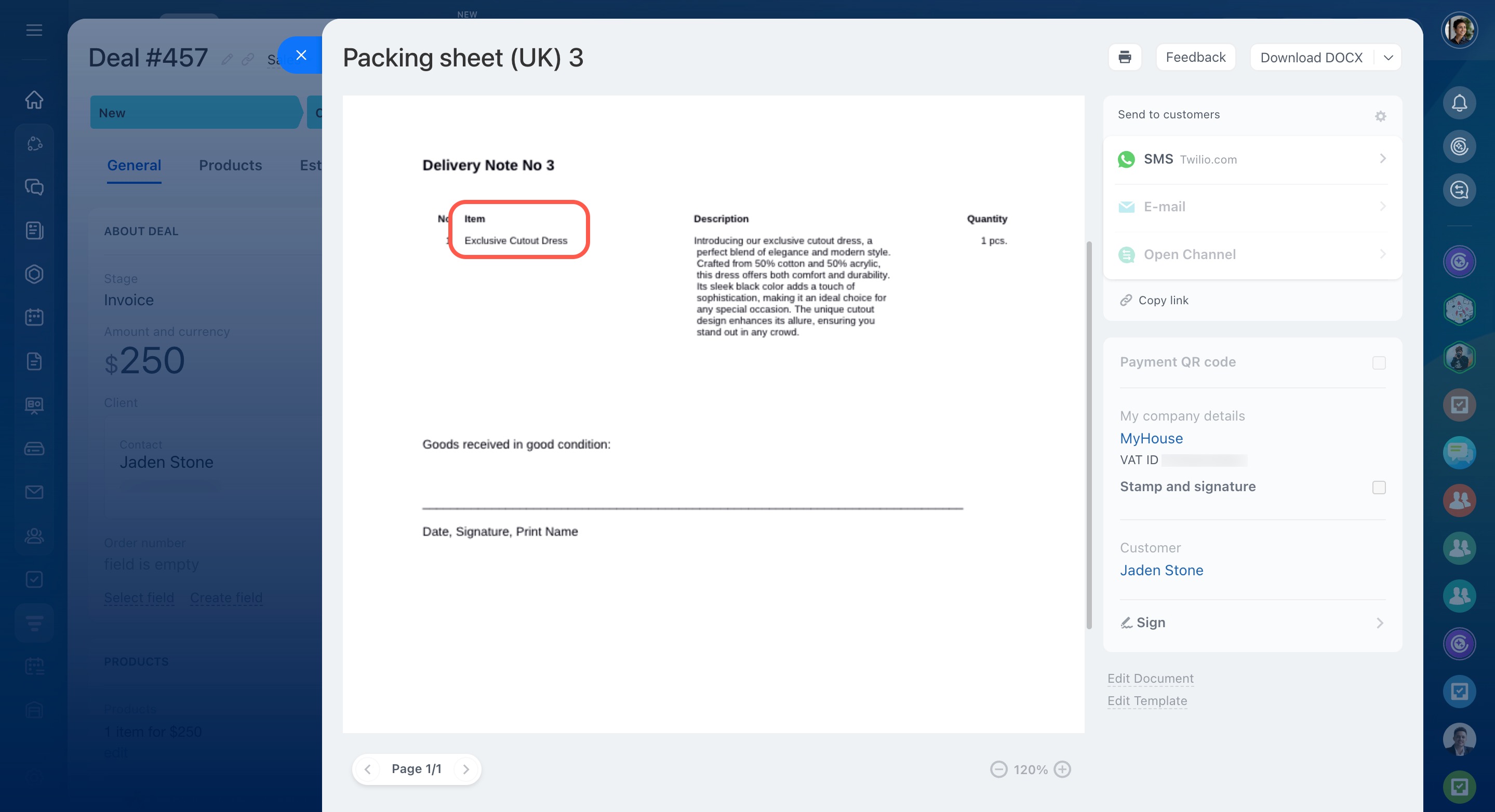Switch to Products tab in deal
Viewport: 1495px width, 812px height.
(231, 165)
